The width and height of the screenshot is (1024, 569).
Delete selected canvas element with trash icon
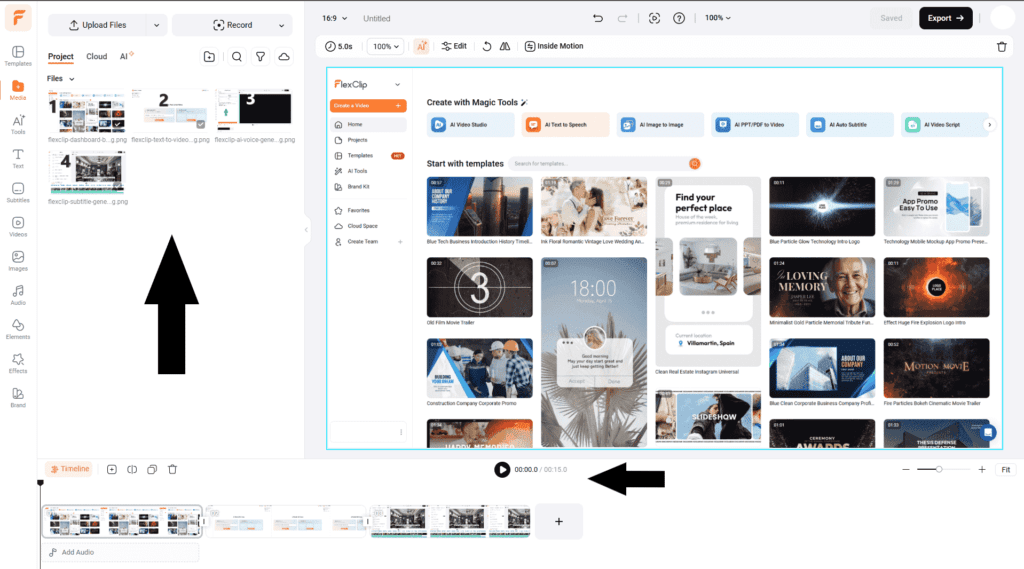[1002, 46]
